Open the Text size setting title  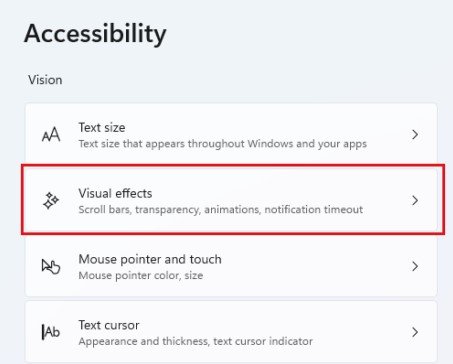pos(102,127)
